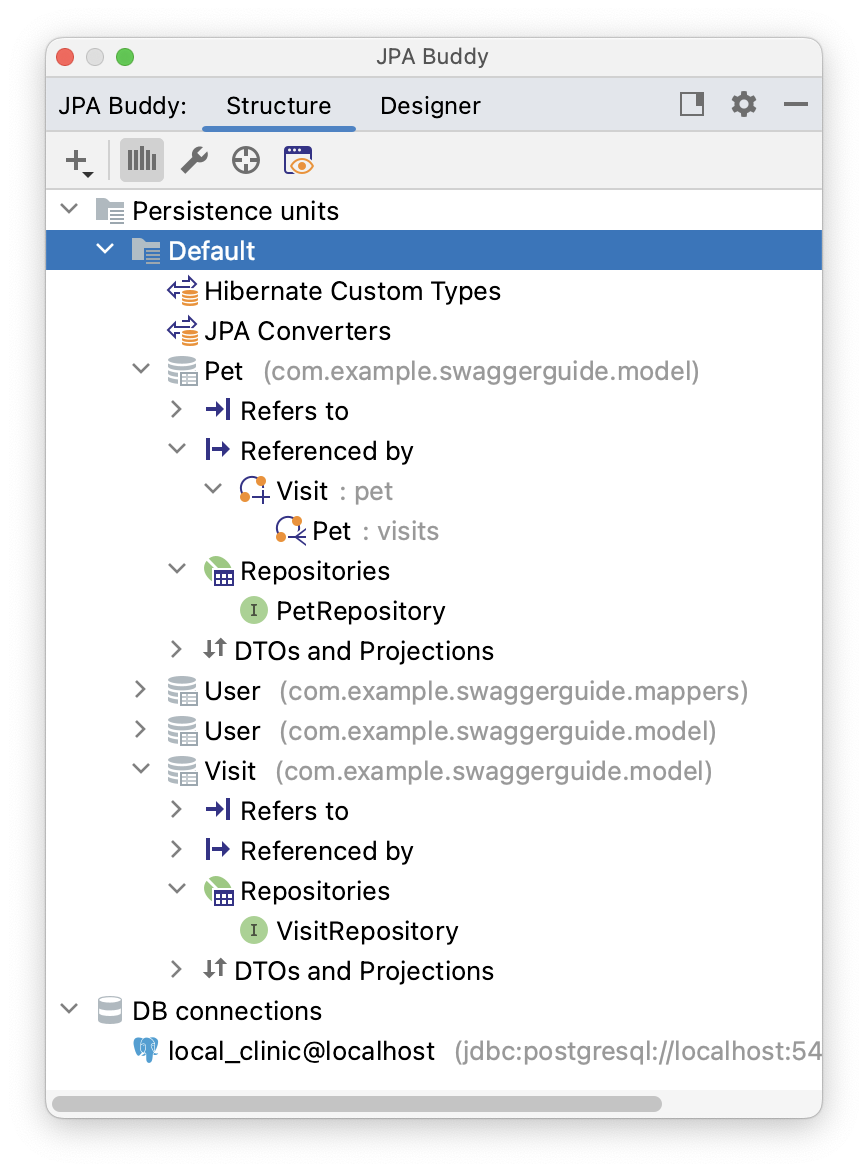This screenshot has width=868, height=1172.
Task: Open JPA Buddy settings via the wrench icon
Action: click(192, 160)
